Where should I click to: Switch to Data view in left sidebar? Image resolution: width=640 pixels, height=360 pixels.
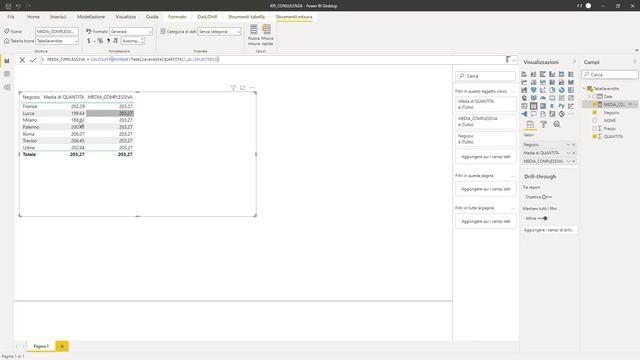coord(7,74)
